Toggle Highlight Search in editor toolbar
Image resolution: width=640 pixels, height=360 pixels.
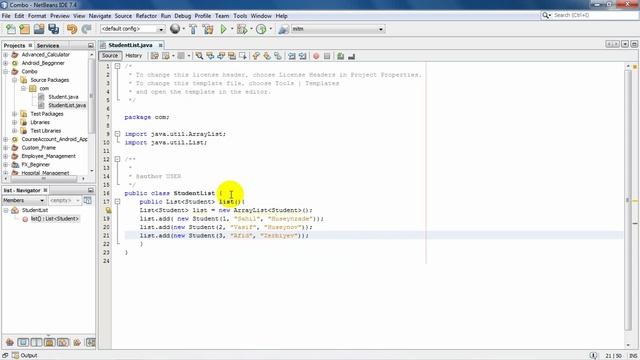tap(232, 56)
